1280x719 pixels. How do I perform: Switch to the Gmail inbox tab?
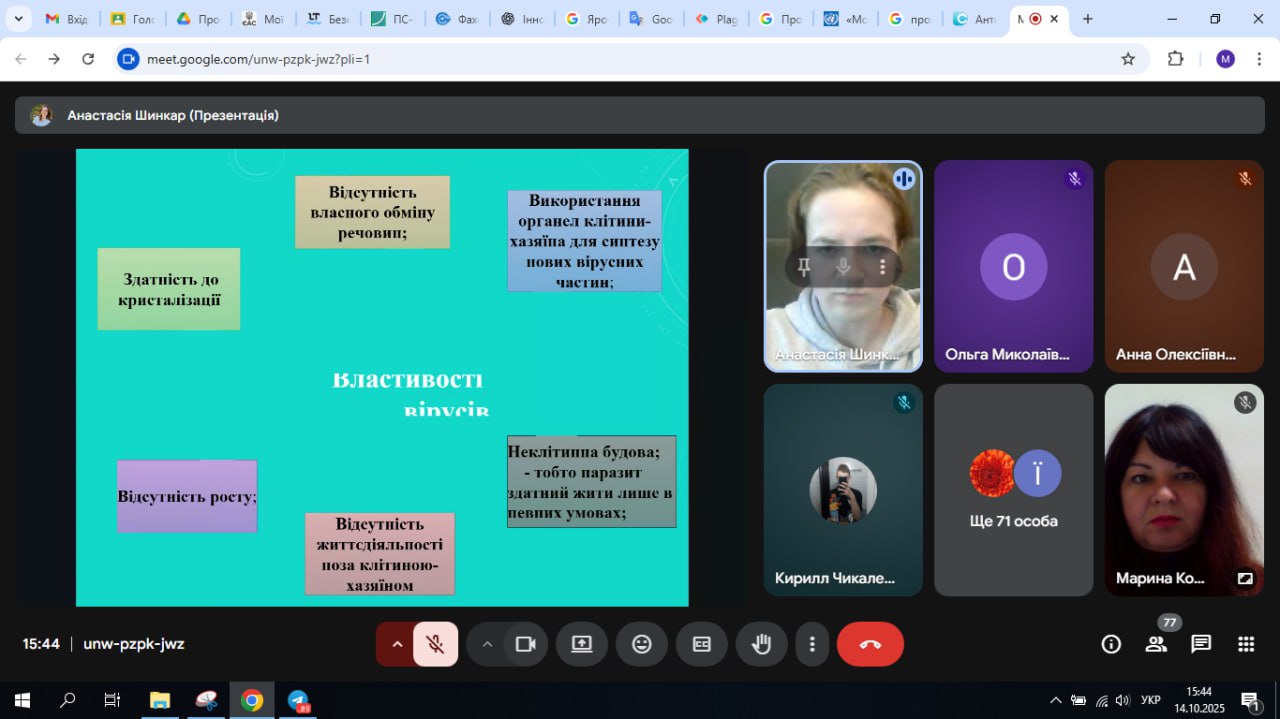pyautogui.click(x=66, y=19)
